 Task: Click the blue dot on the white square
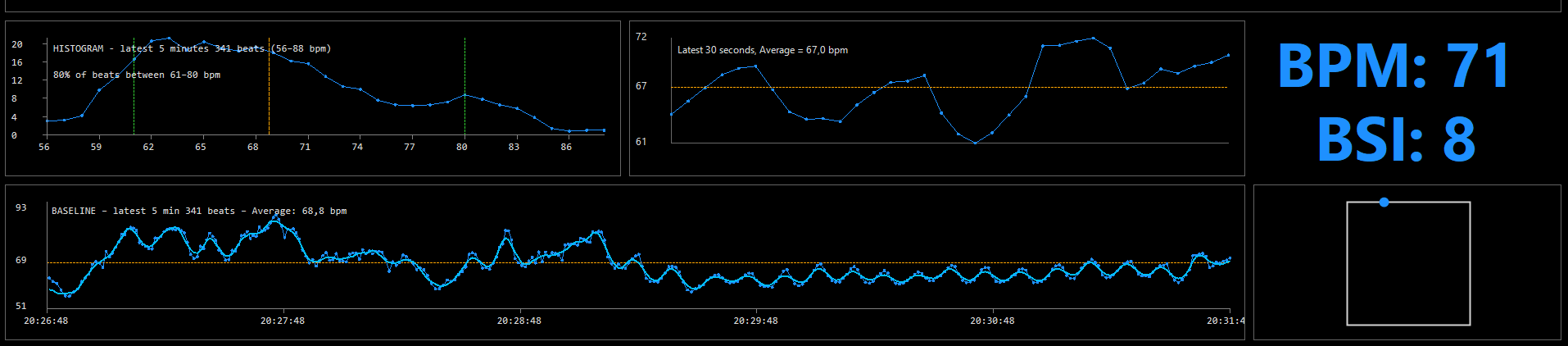click(1384, 202)
